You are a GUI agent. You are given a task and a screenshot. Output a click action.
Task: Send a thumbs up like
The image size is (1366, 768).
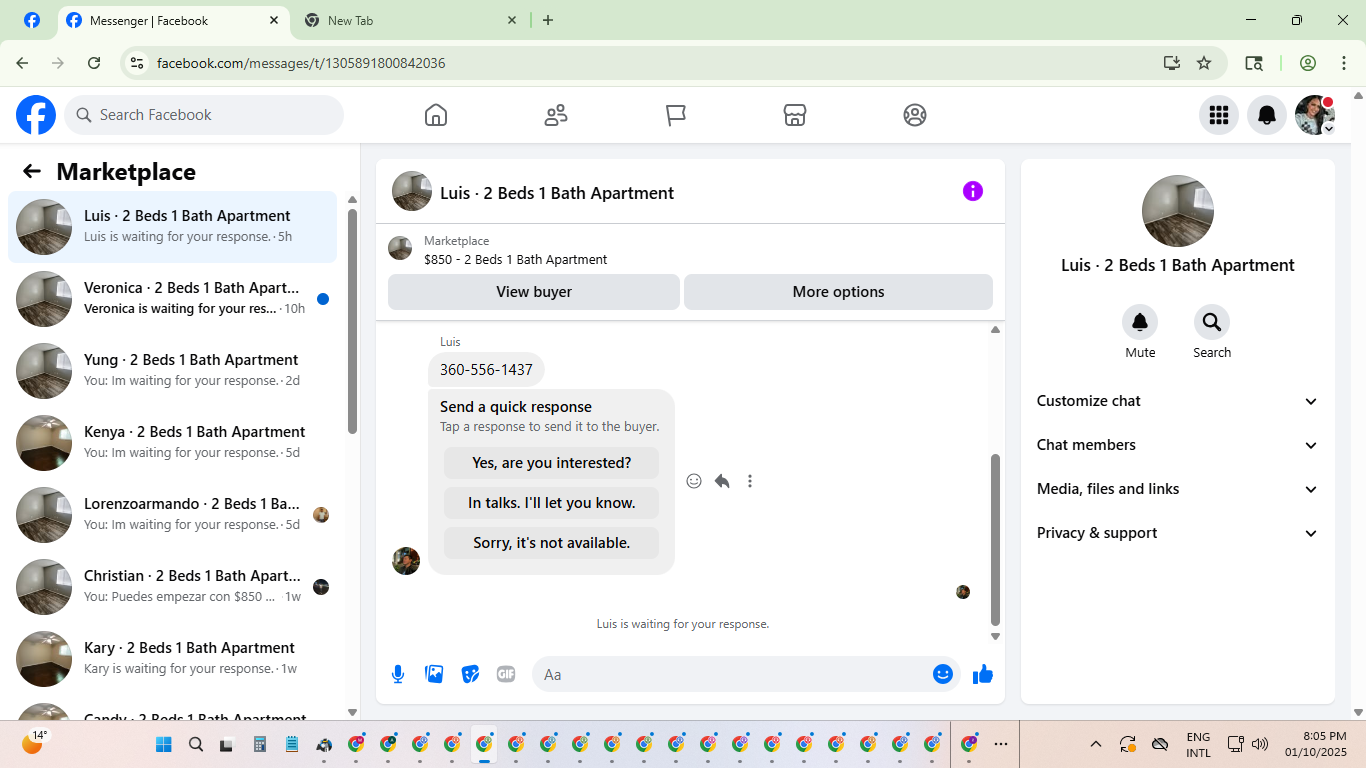click(983, 674)
